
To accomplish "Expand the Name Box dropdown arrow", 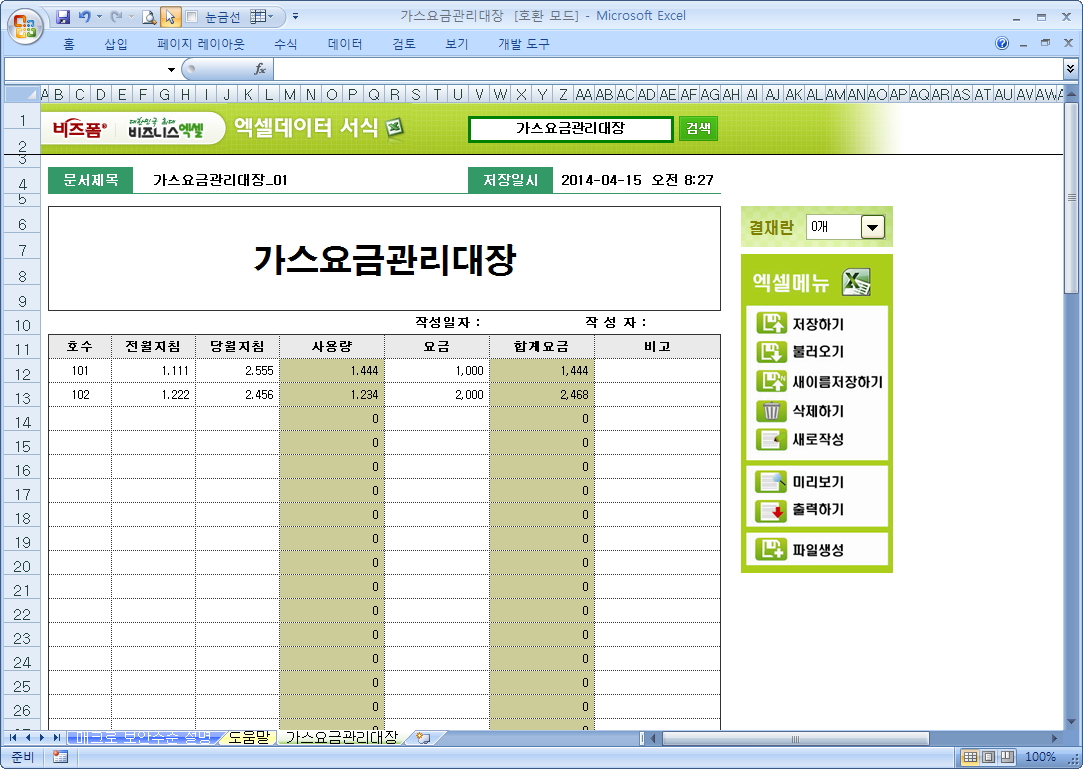I will (x=171, y=70).
